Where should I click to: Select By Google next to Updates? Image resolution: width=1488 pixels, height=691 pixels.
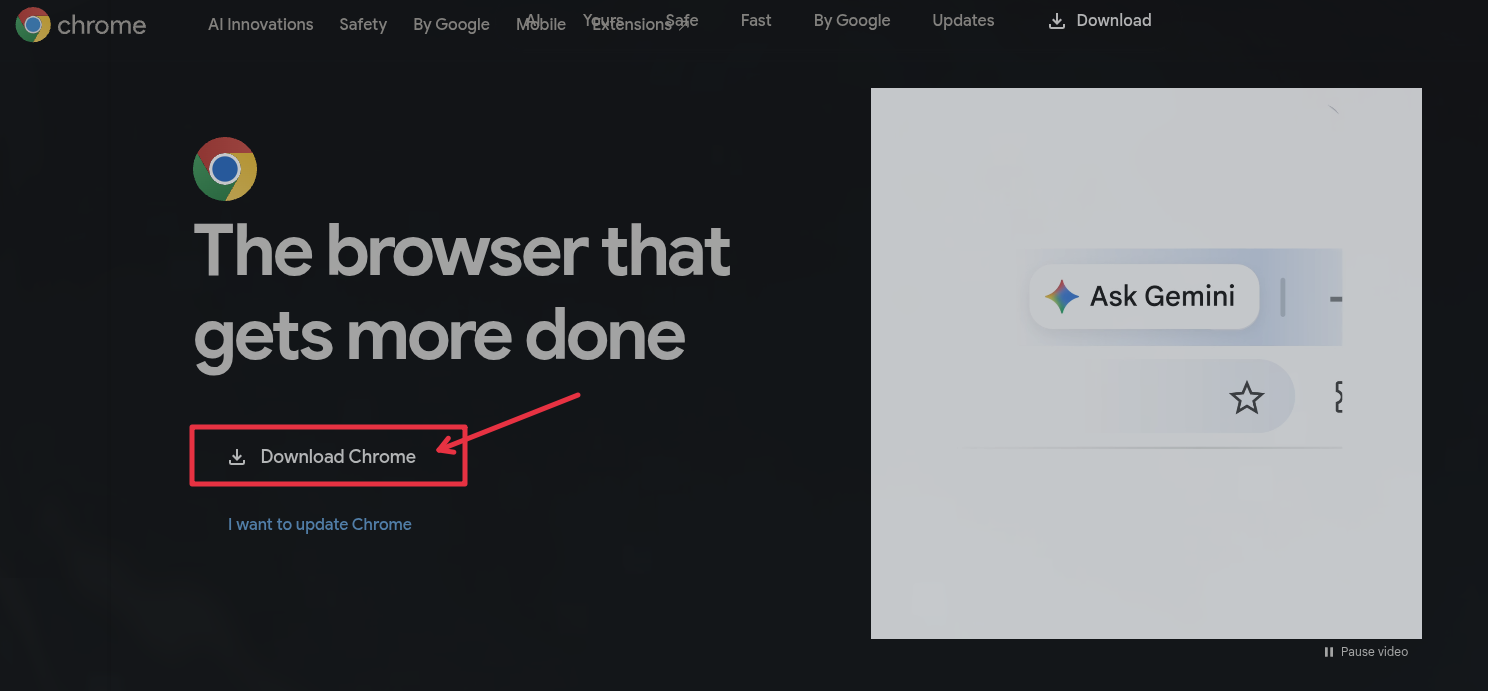(852, 20)
